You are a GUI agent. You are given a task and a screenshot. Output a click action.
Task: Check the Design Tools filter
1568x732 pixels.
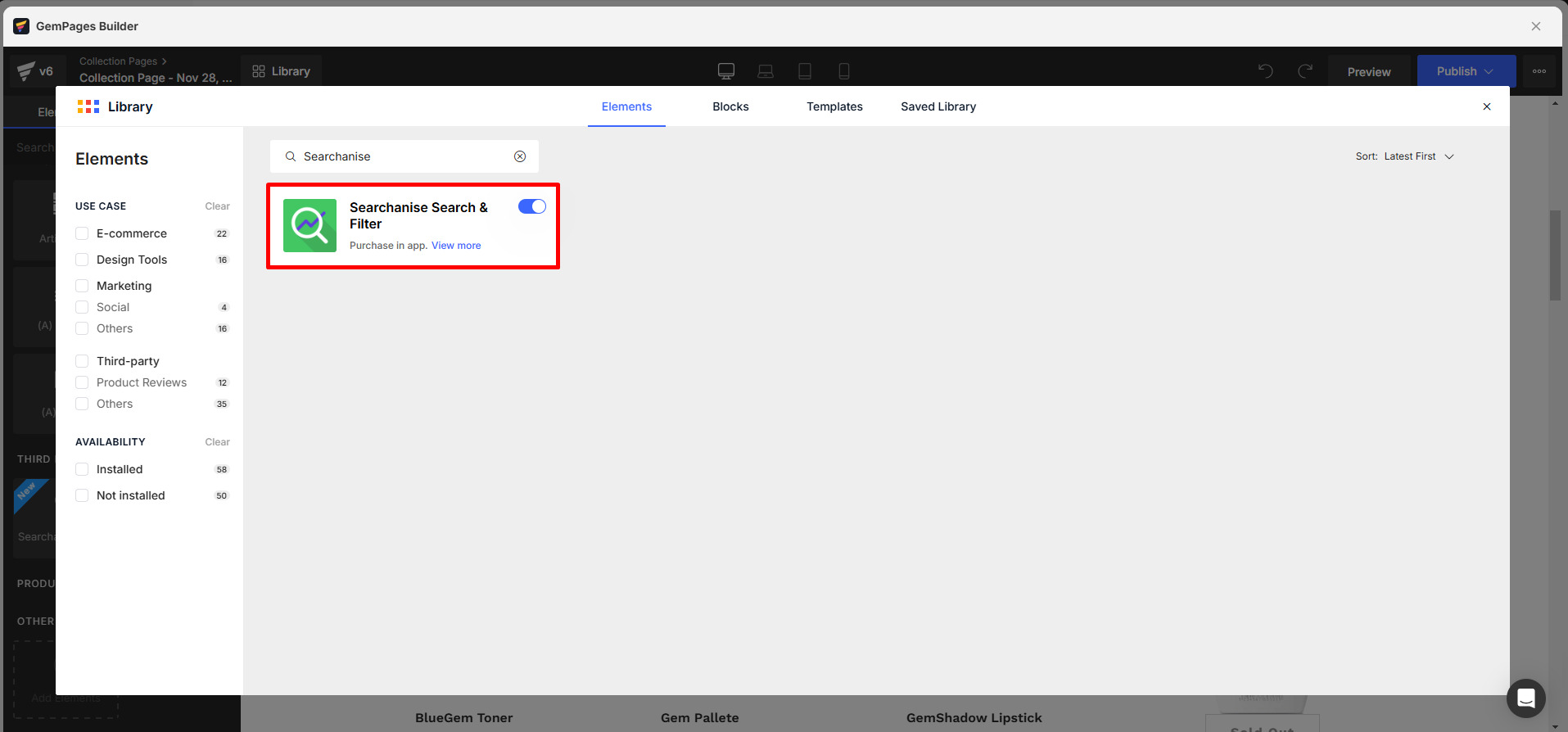(x=82, y=260)
